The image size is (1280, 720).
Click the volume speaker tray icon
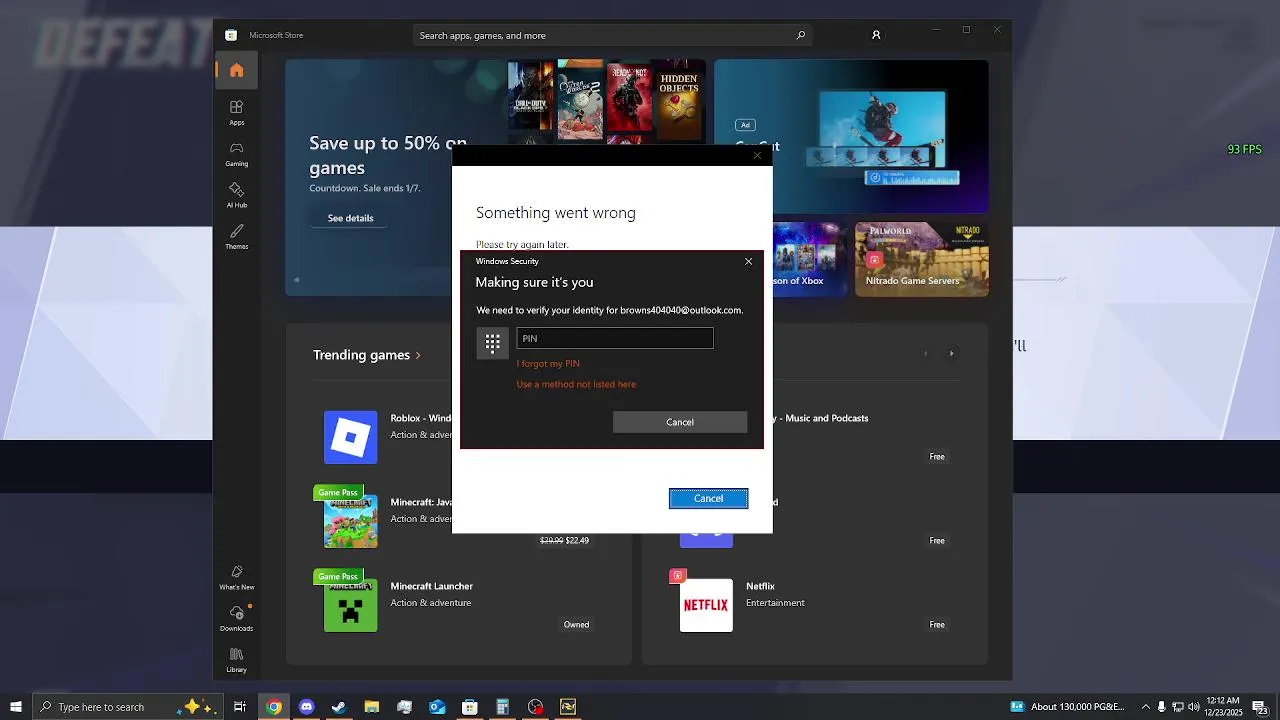[1193, 707]
